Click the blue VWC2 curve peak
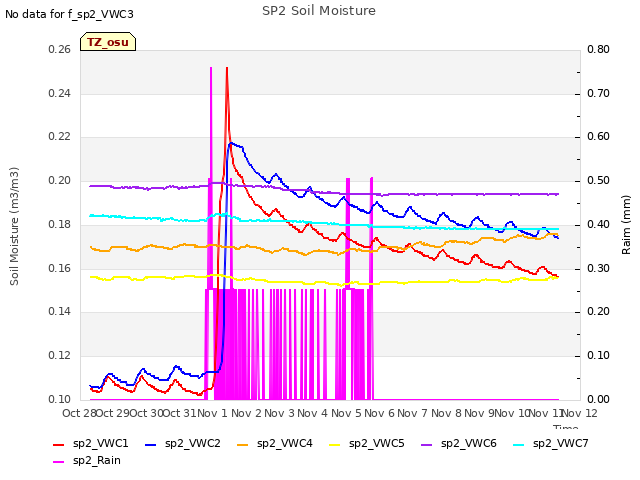The height and width of the screenshot is (480, 640). [231, 143]
